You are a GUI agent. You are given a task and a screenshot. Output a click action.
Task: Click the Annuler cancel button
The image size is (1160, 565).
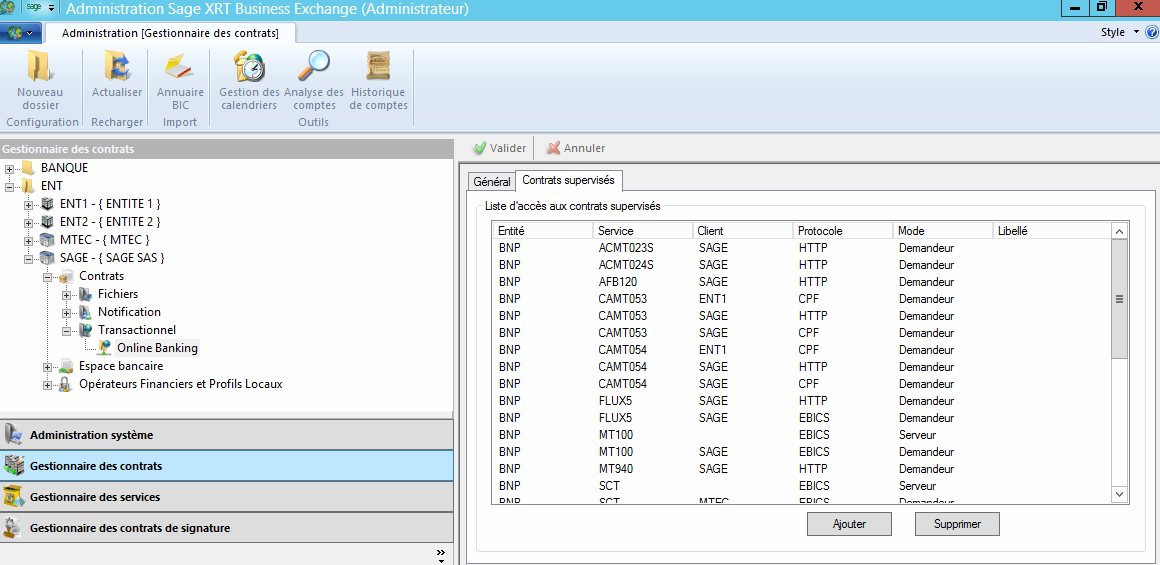point(576,148)
